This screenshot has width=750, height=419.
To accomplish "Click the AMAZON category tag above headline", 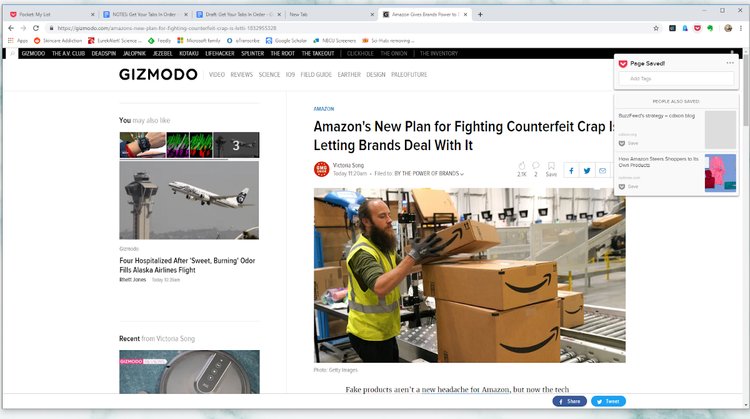I will click(x=324, y=109).
